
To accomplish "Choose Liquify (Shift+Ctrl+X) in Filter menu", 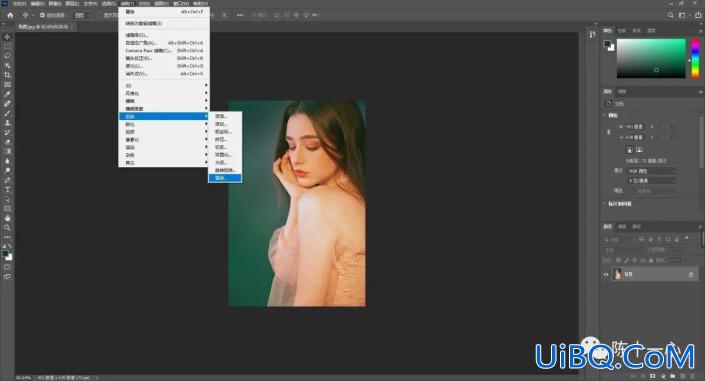I will pyautogui.click(x=164, y=66).
